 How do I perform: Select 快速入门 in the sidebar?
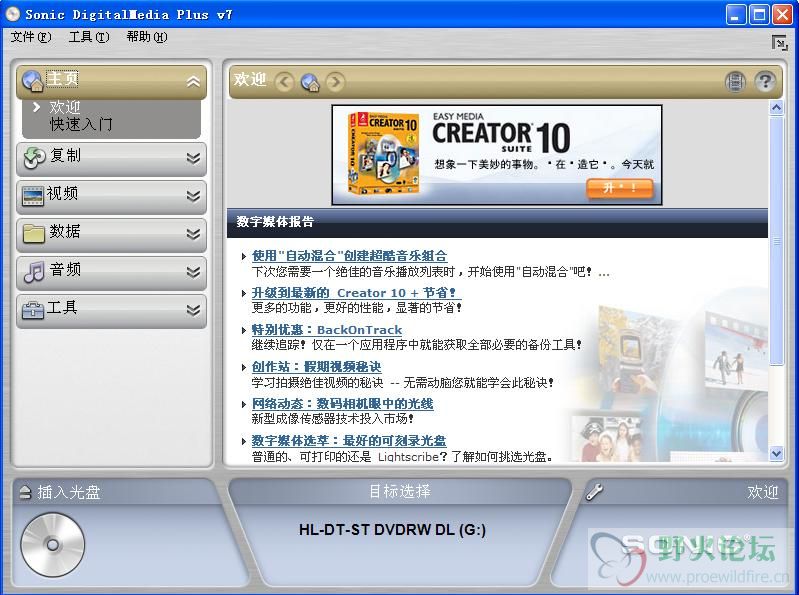point(81,124)
